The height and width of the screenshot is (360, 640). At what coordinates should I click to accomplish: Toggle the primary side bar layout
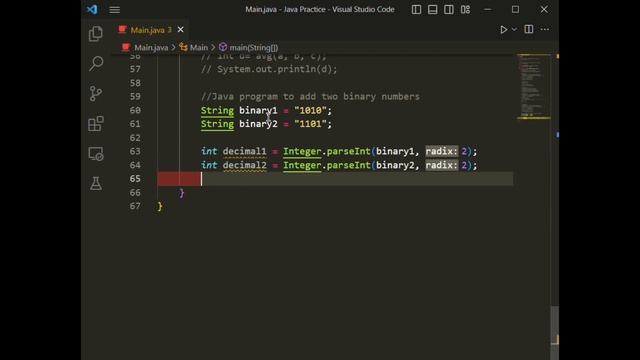[416, 9]
